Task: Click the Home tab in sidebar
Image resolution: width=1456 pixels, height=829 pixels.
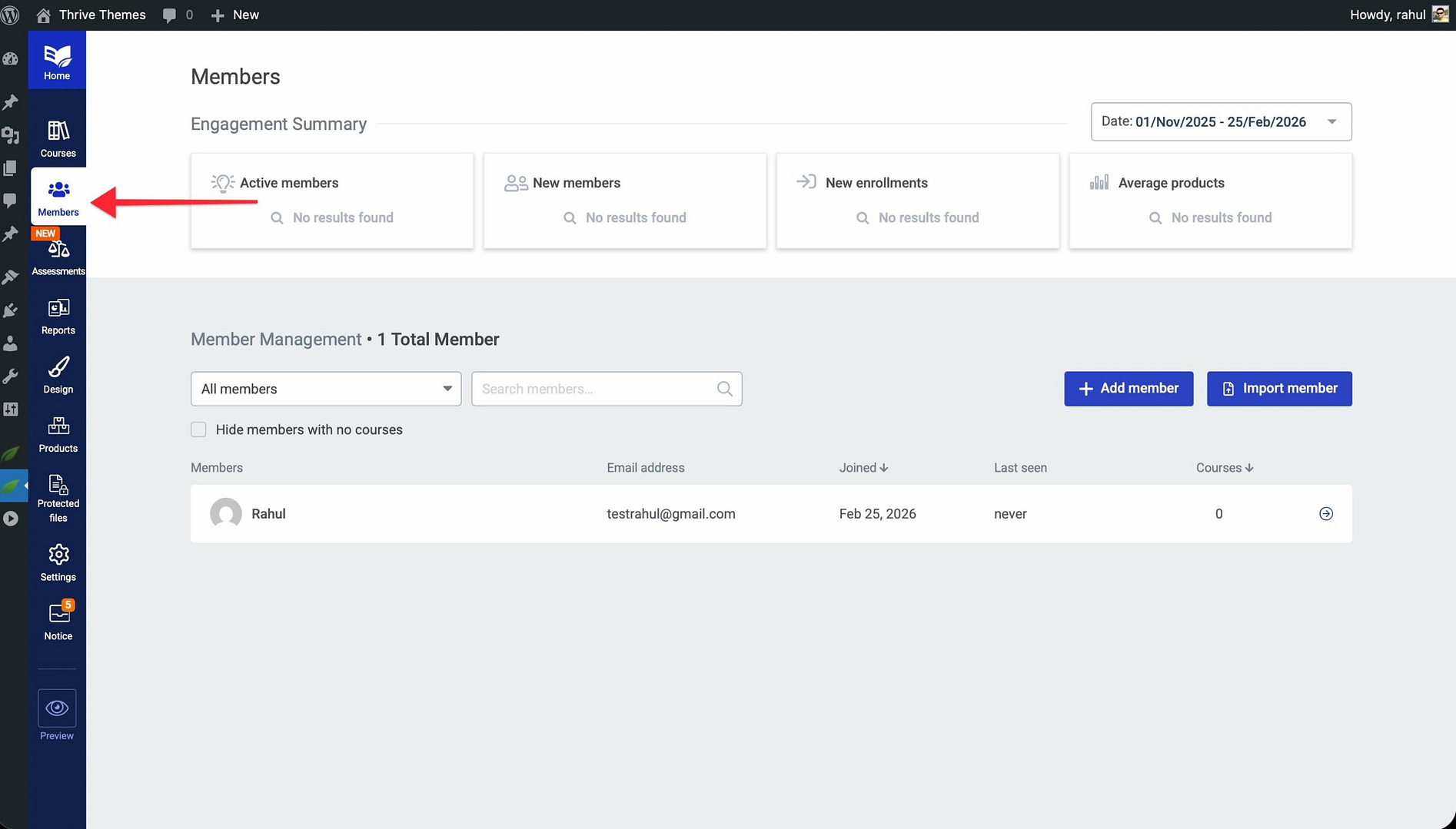Action: click(57, 61)
